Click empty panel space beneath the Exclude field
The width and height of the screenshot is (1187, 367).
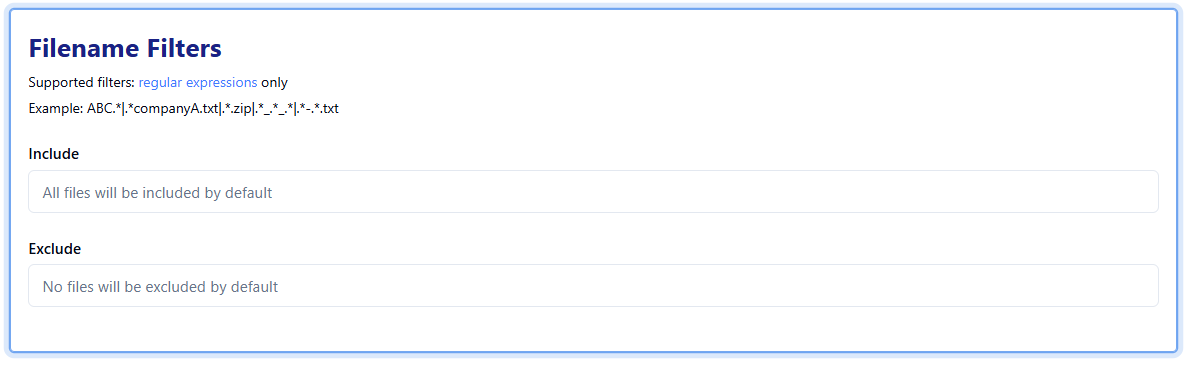pos(593,329)
